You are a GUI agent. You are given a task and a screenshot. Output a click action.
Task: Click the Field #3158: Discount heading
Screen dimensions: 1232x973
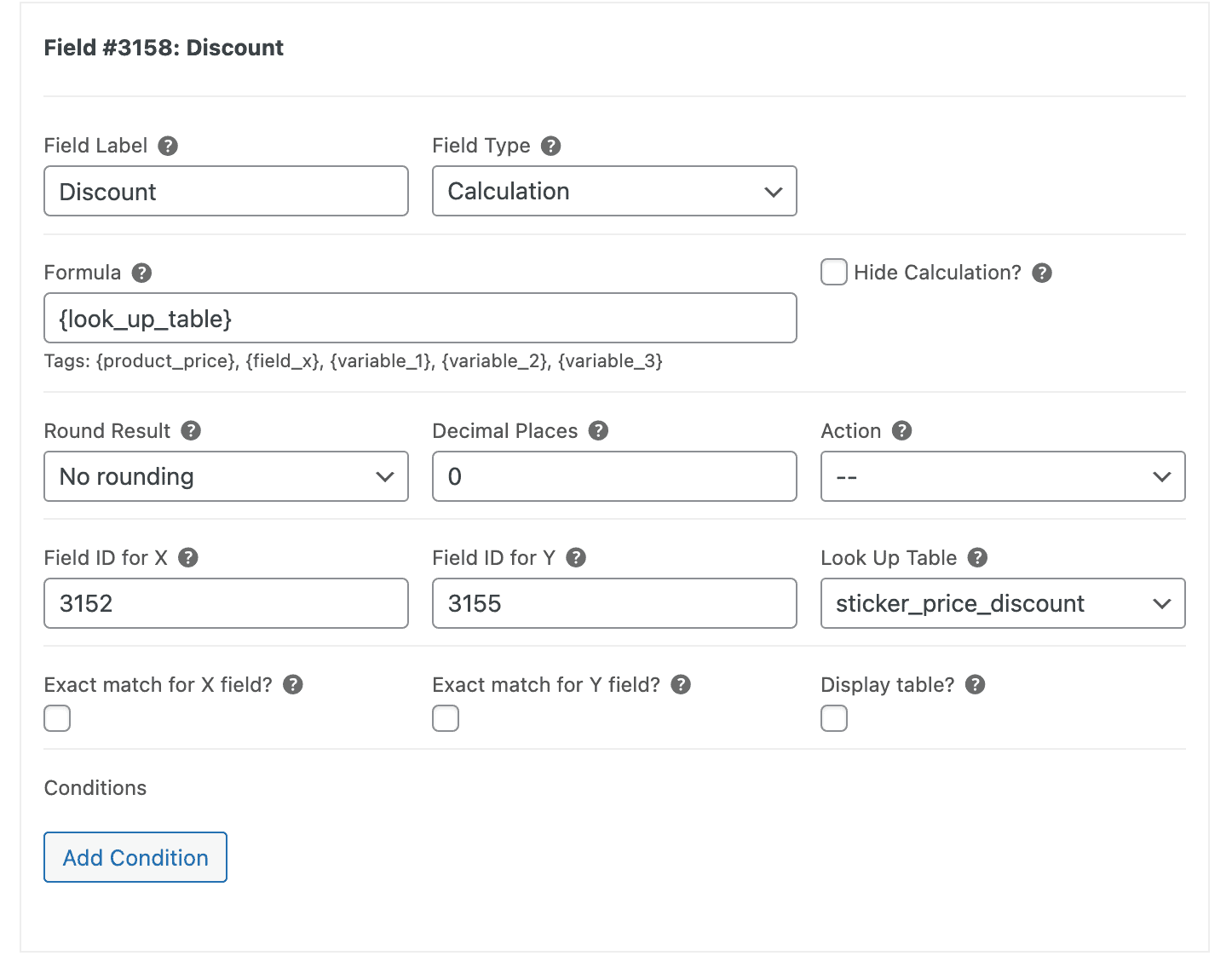(164, 48)
